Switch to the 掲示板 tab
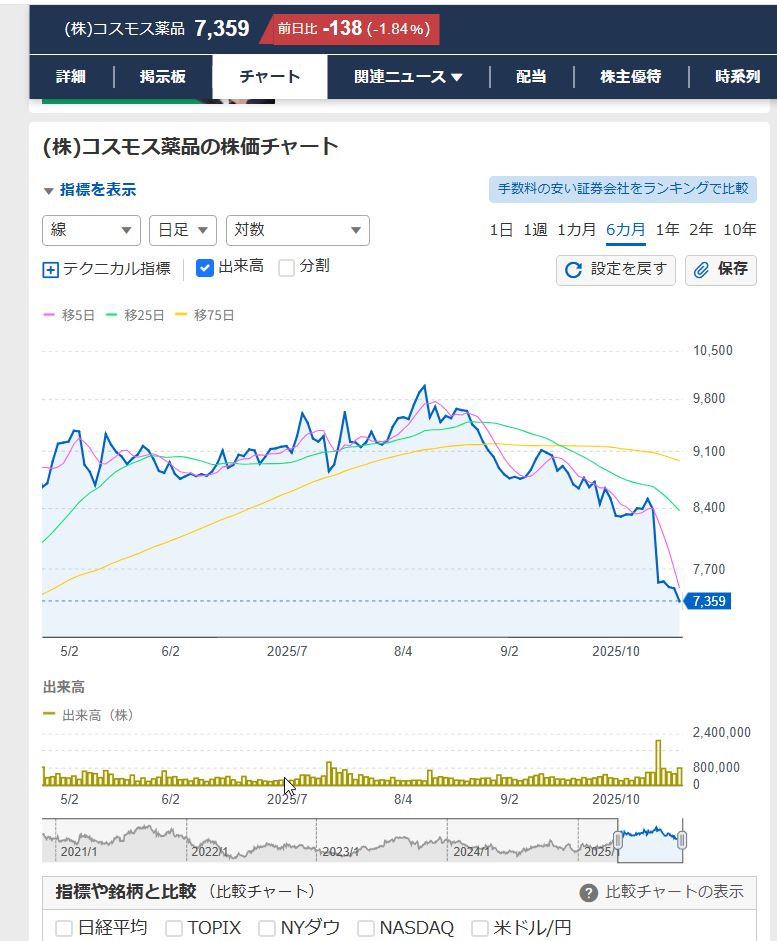 point(162,77)
